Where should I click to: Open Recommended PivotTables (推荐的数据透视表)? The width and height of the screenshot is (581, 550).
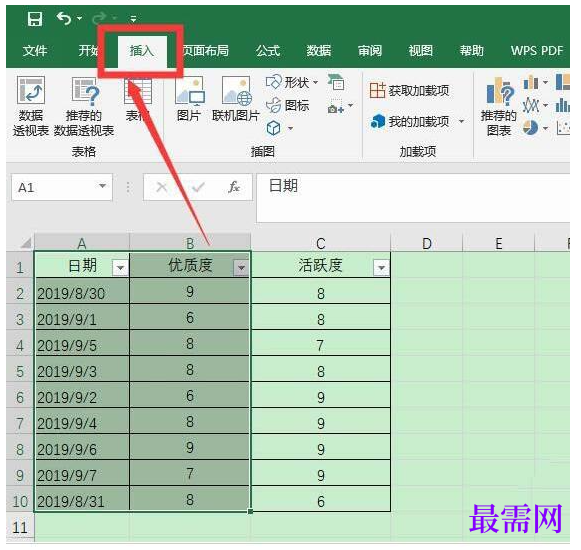tap(84, 106)
